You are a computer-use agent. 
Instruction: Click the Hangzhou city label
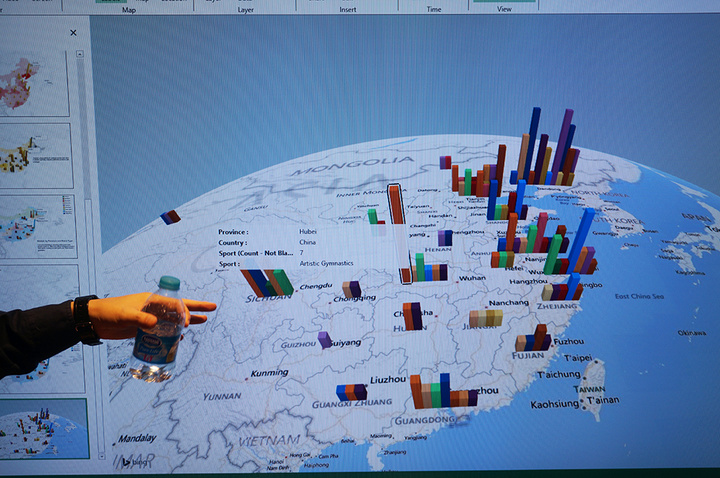pyautogui.click(x=529, y=281)
